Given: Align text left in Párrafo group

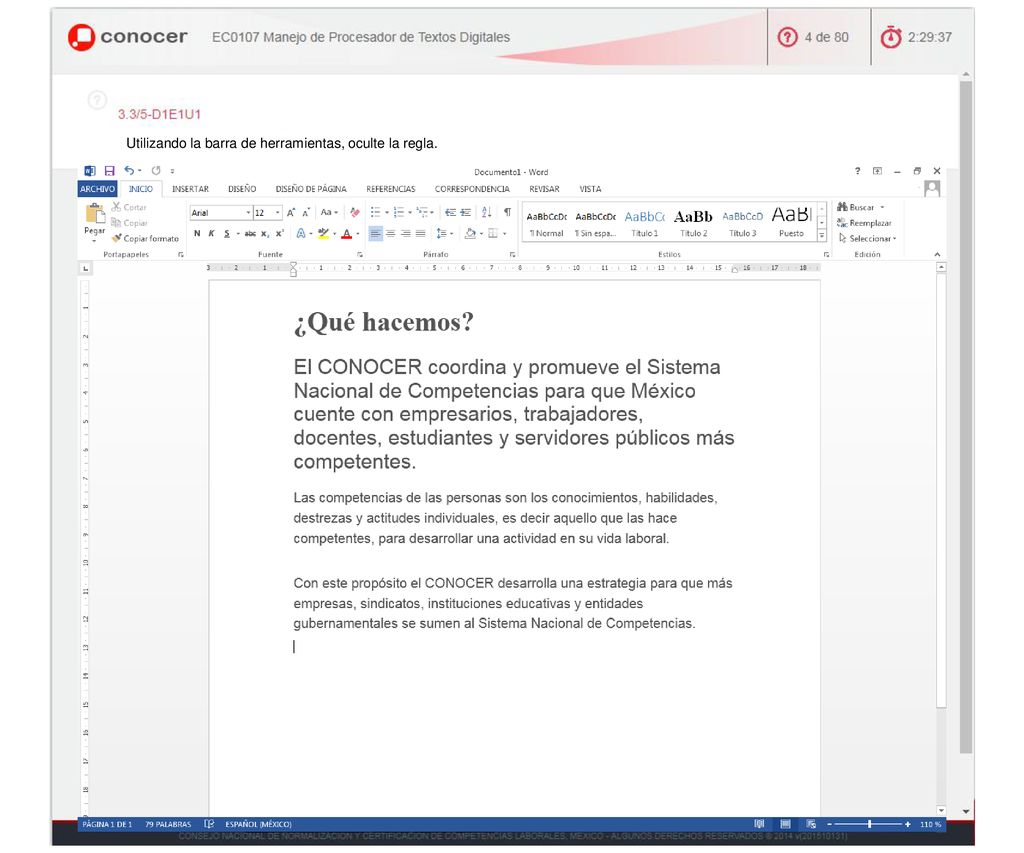Looking at the screenshot, I should pos(376,233).
